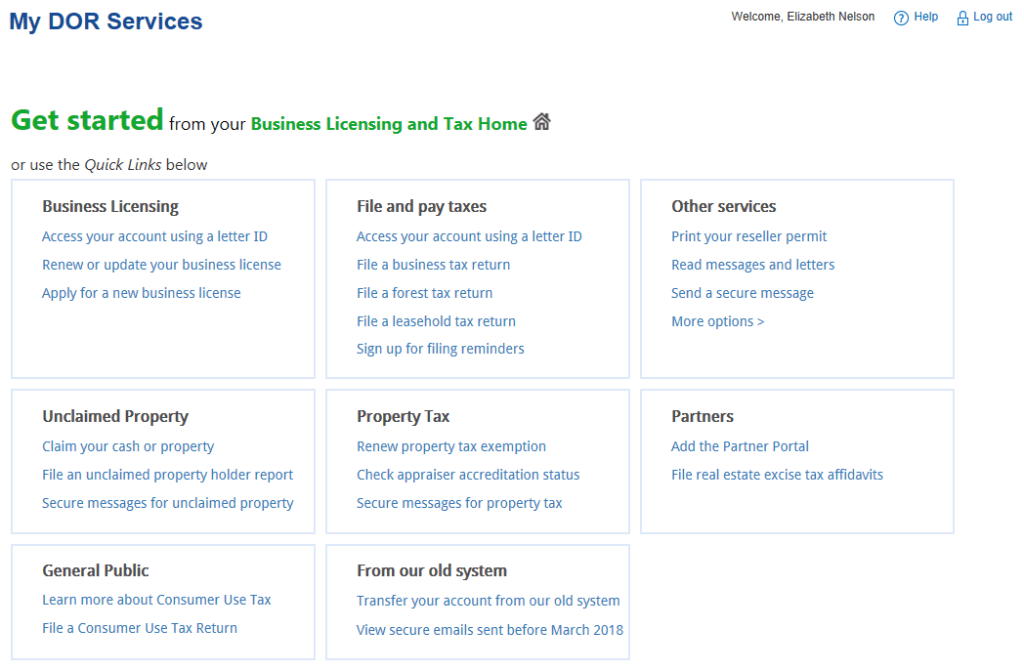The height and width of the screenshot is (671, 1024).
Task: Expand More options under Other services
Action: click(717, 320)
